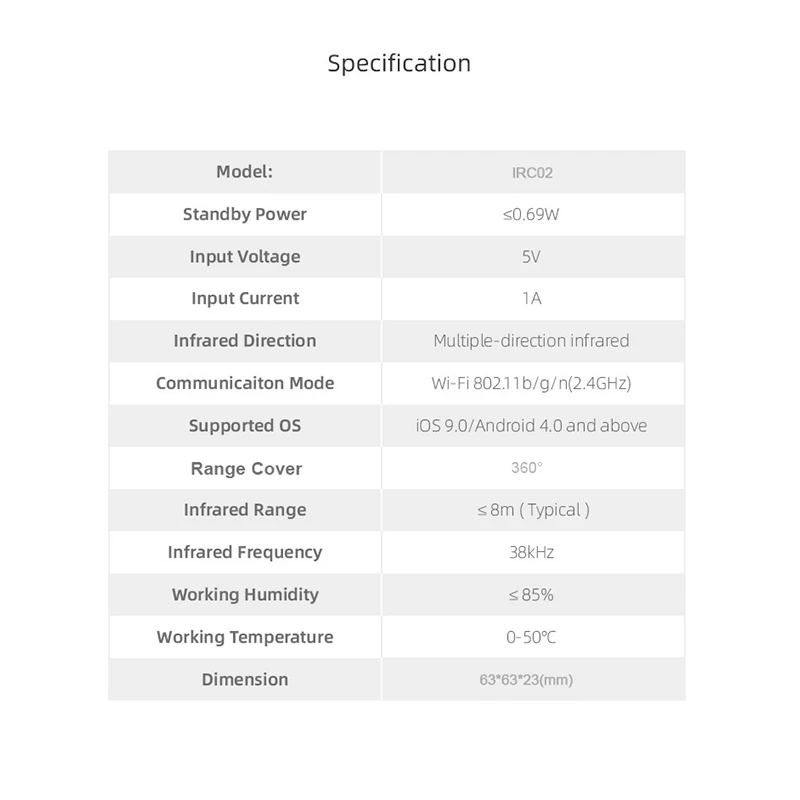This screenshot has width=800, height=800.
Task: Click the Working Temperature label
Action: (x=244, y=637)
